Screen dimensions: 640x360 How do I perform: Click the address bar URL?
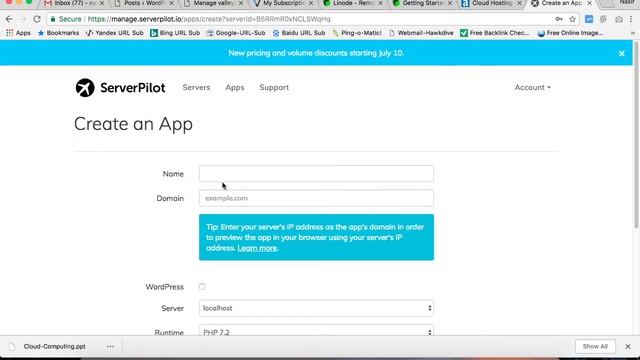(209, 19)
